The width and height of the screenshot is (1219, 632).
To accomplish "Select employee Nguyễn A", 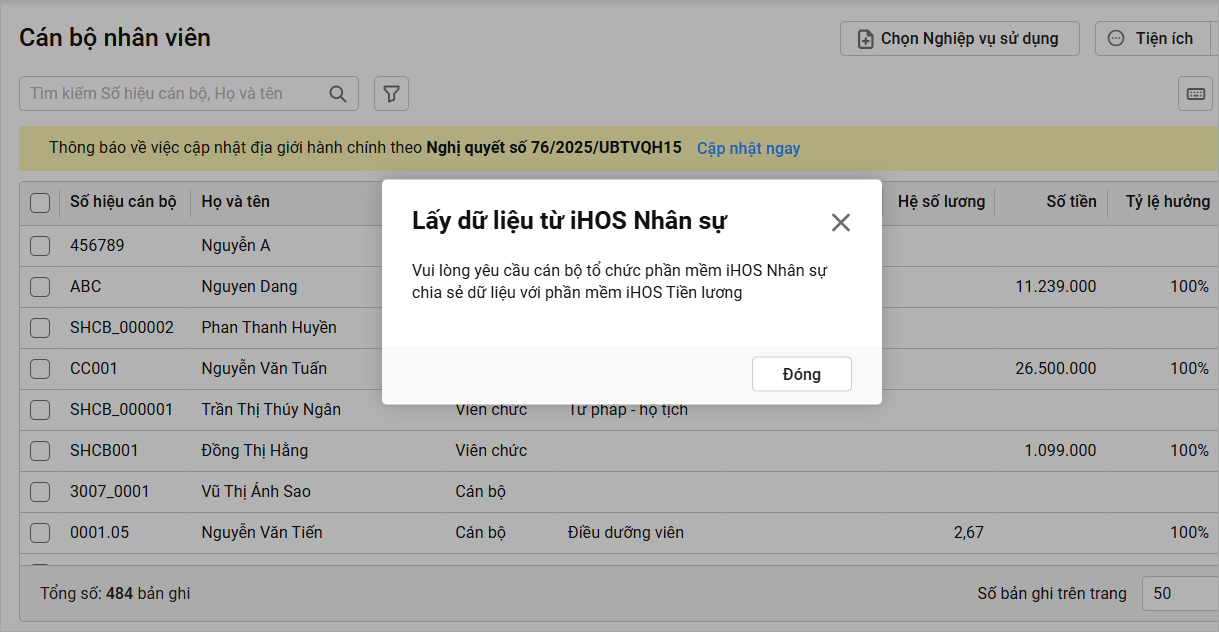I will click(x=236, y=245).
